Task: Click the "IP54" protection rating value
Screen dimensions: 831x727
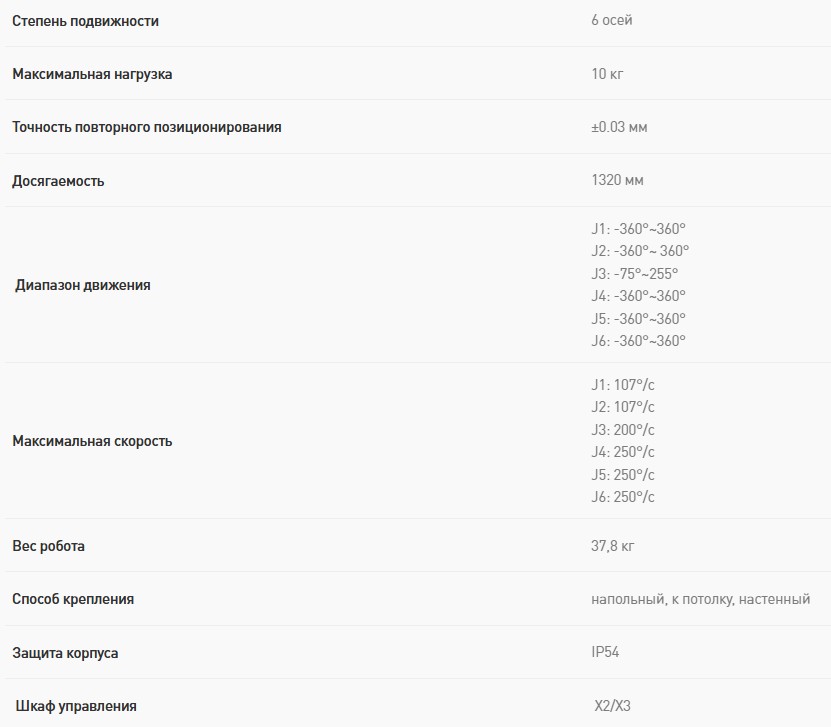Action: [606, 653]
